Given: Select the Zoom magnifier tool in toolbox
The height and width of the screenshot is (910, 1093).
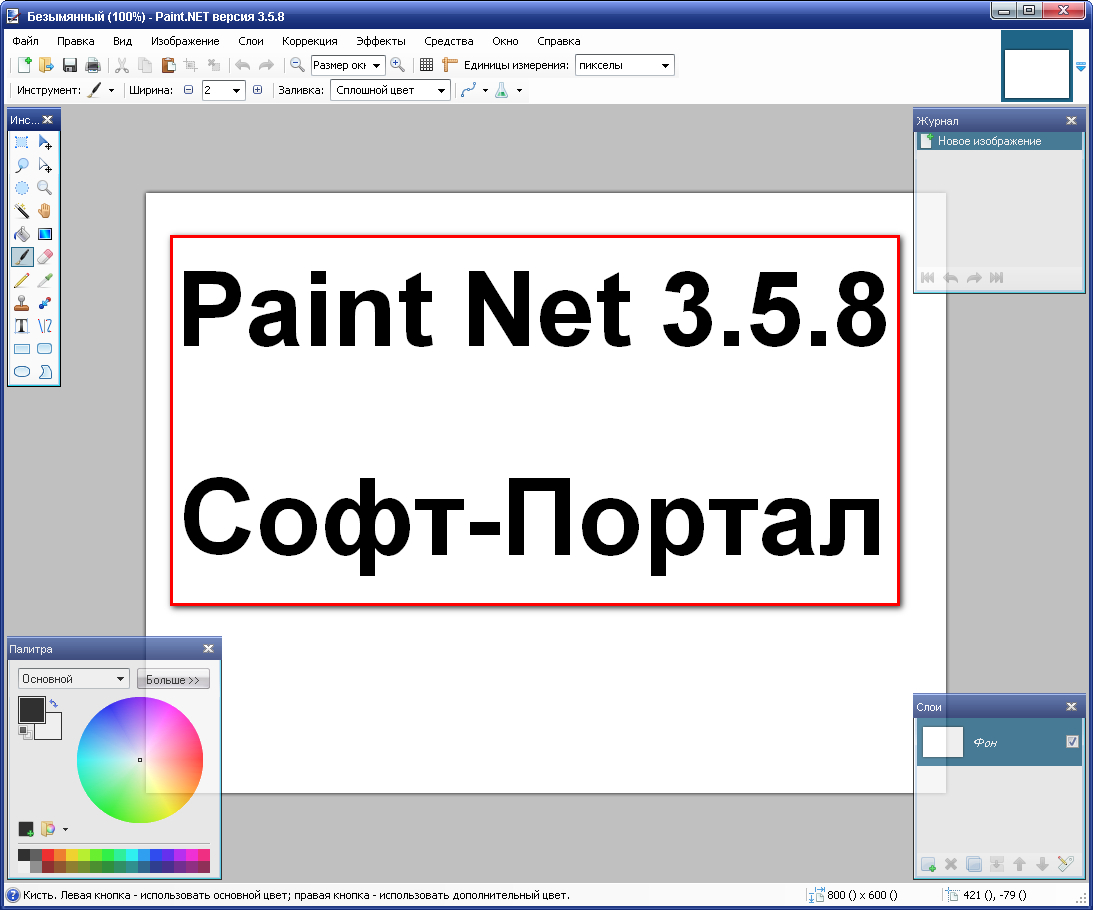Looking at the screenshot, I should pos(45,188).
